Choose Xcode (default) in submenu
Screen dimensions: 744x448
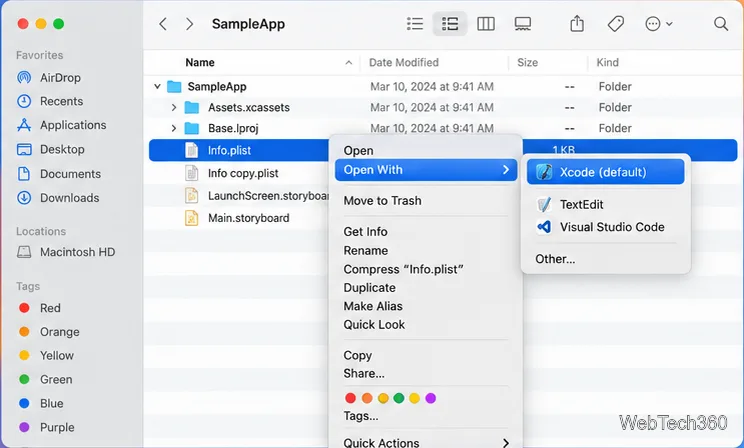point(605,172)
